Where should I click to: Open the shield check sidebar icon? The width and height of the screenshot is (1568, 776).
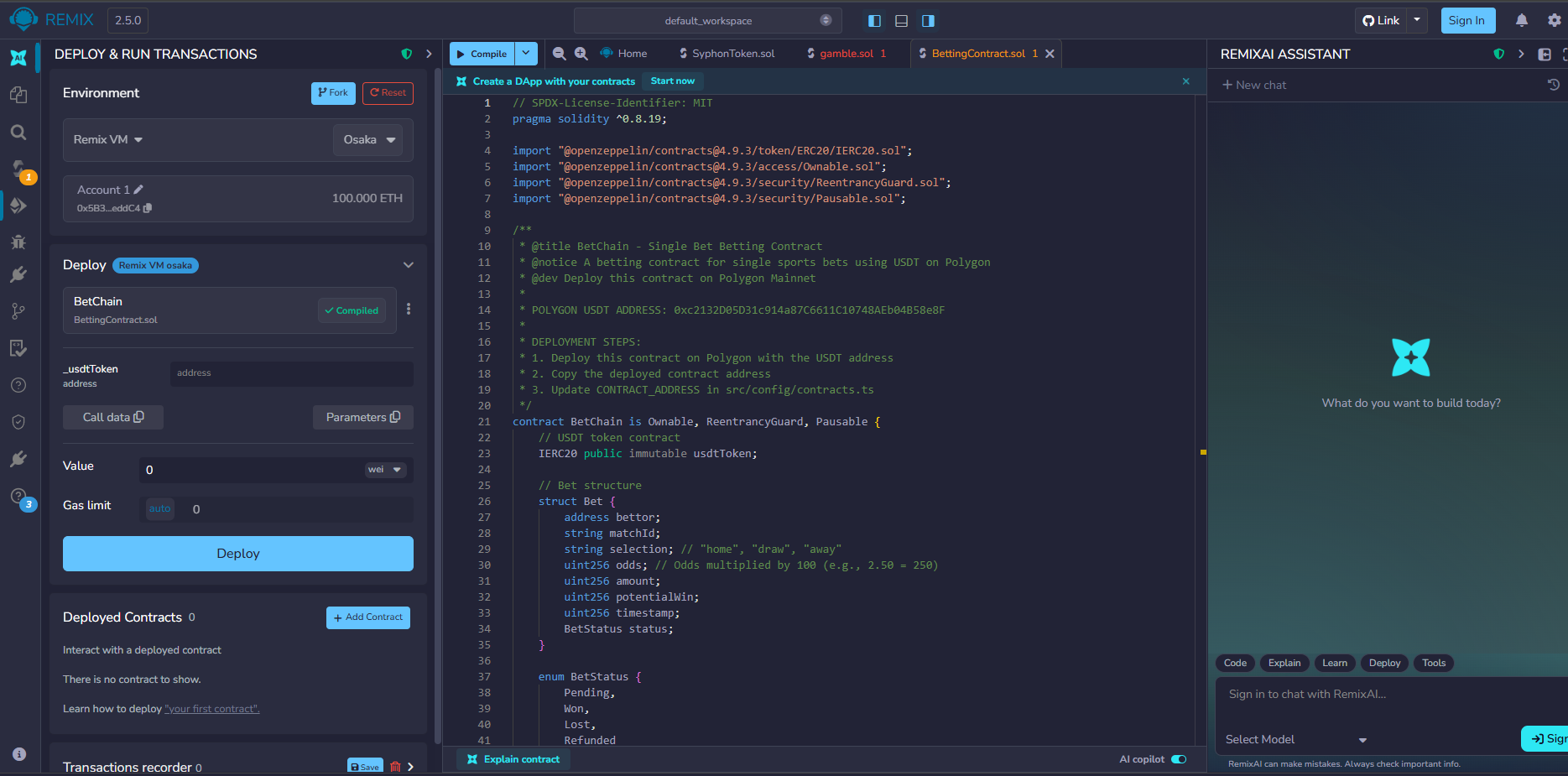(x=18, y=422)
